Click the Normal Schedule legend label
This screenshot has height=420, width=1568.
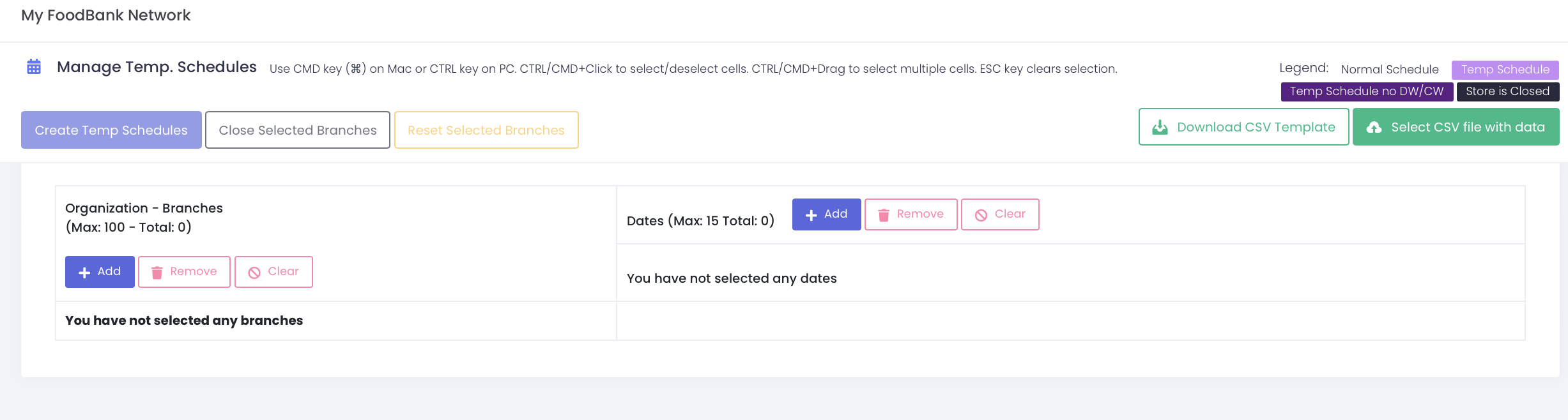coord(1390,70)
